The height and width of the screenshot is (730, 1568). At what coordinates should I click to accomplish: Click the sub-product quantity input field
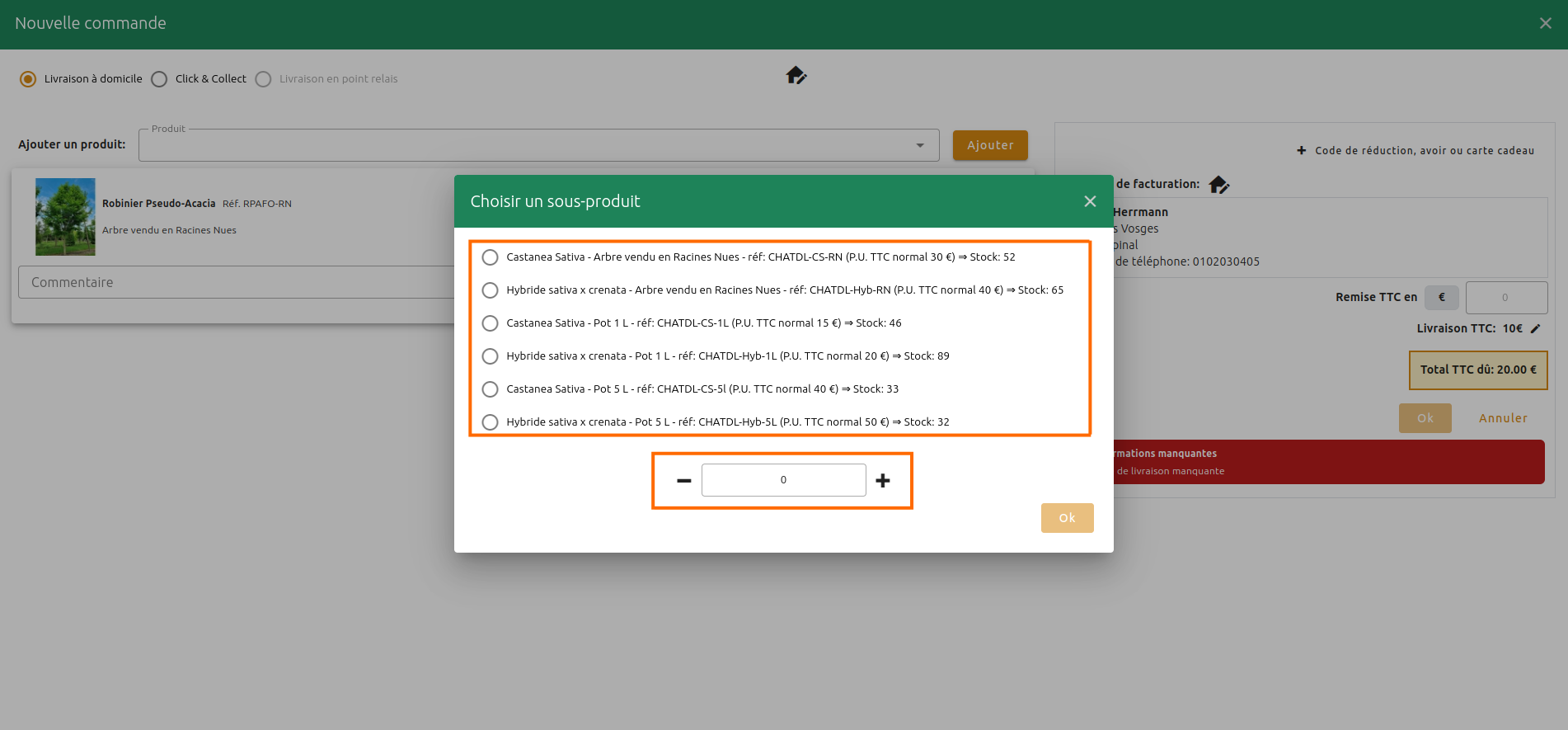coord(783,480)
